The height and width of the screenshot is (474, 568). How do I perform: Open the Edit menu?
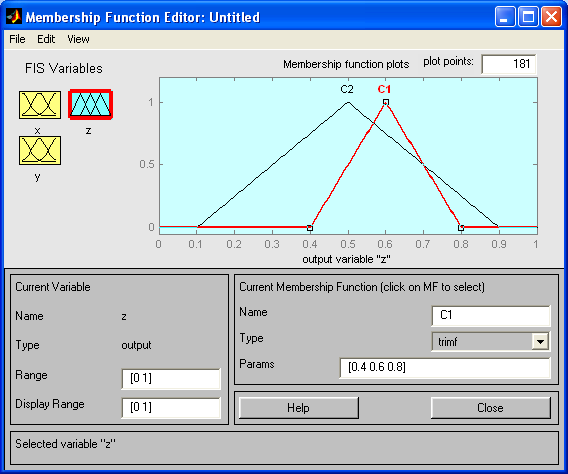point(46,39)
